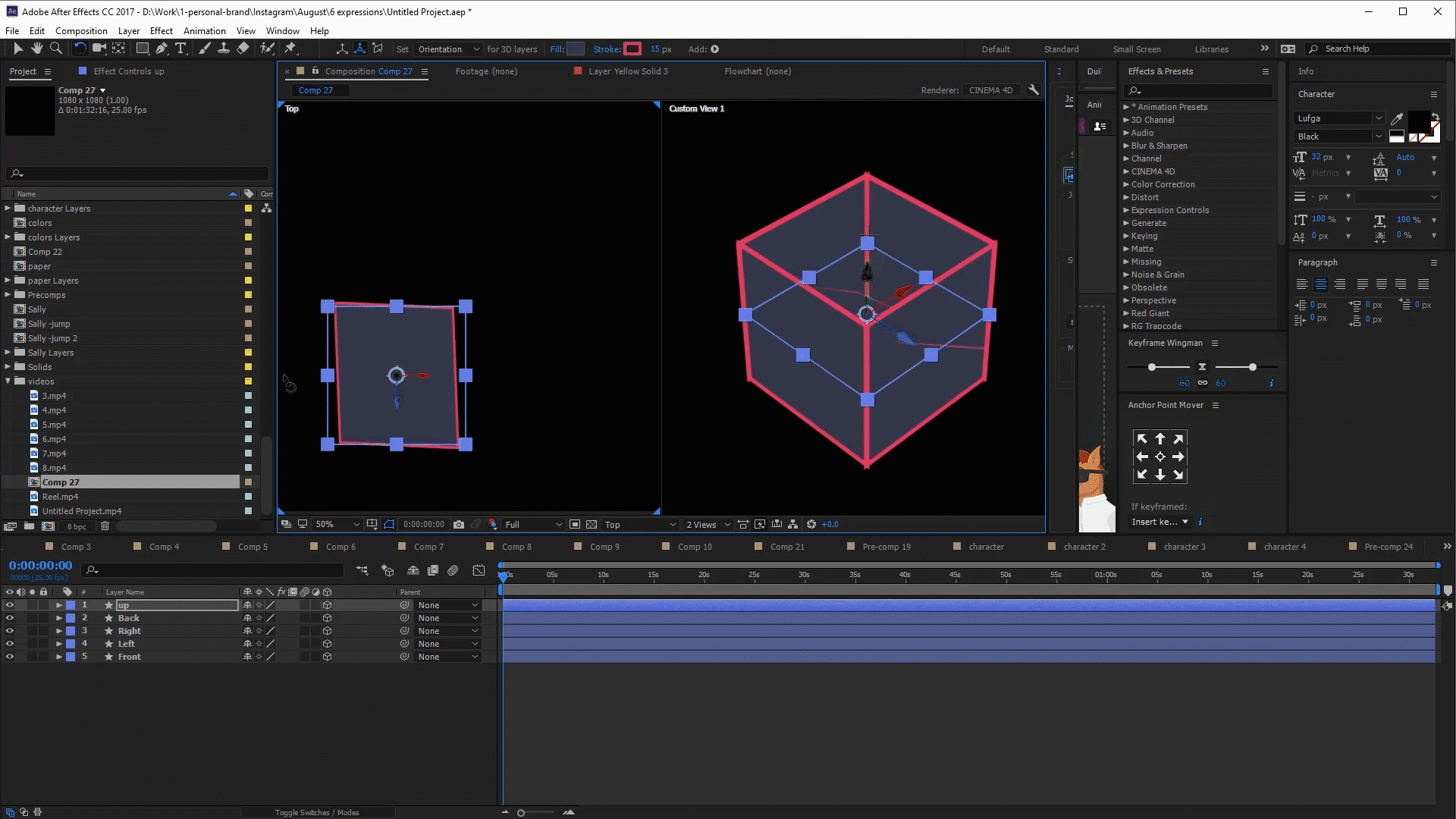Screen dimensions: 1456x819
Task: Click the Stroke color swatch
Action: coord(632,49)
